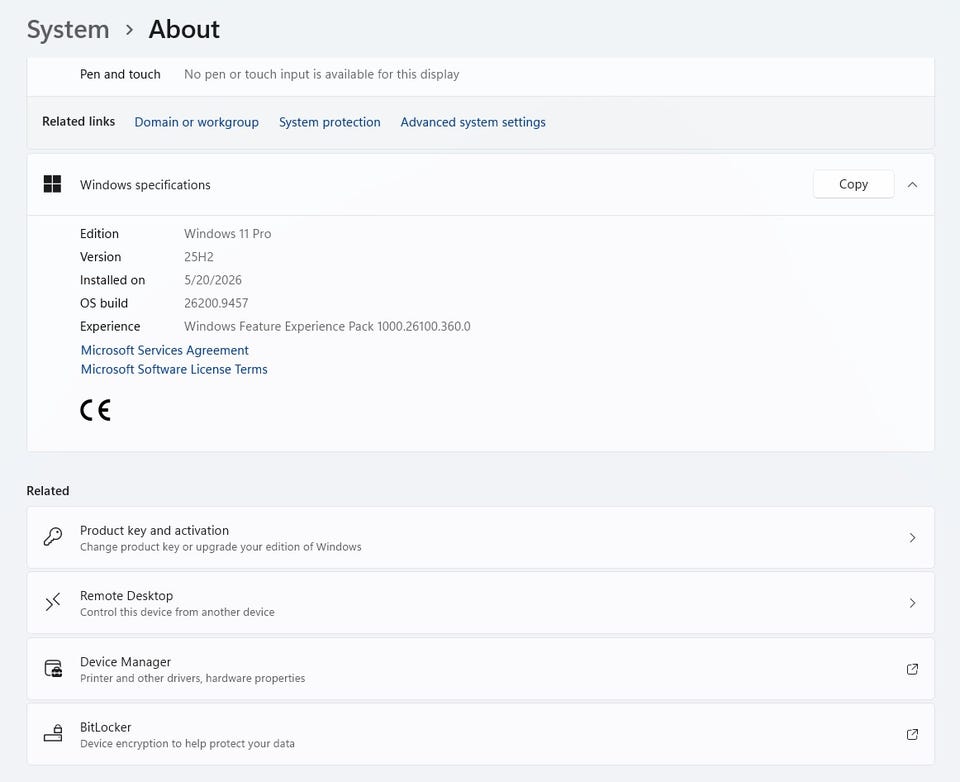Open the Device Manager external link icon
Screen dimensions: 960x782
click(912, 669)
